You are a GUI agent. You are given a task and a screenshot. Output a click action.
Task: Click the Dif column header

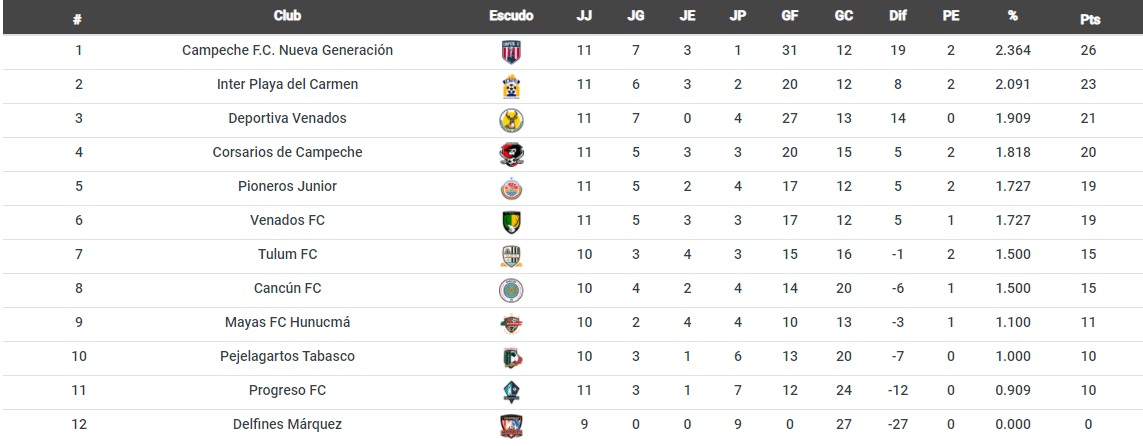click(x=897, y=15)
